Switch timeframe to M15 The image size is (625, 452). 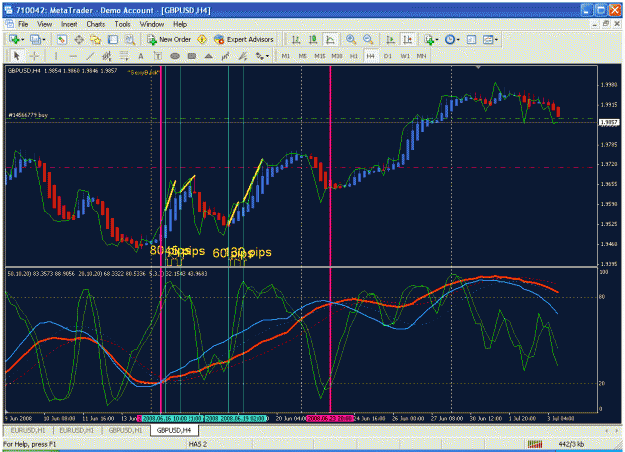(320, 56)
